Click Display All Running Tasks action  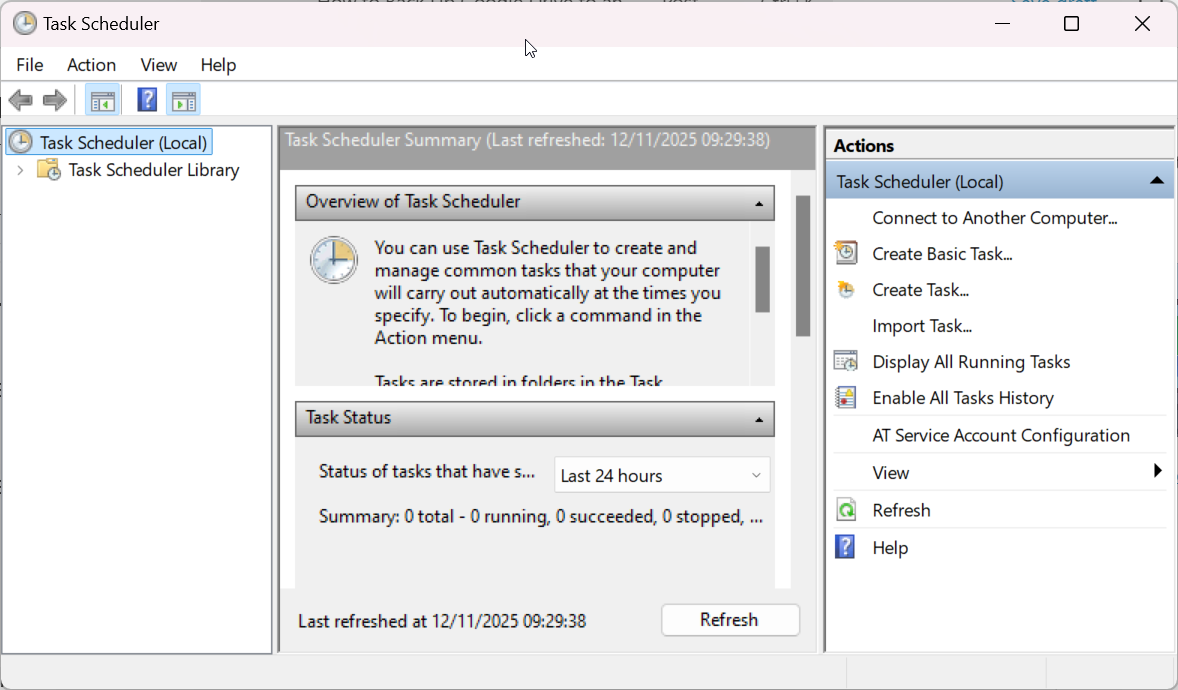pyautogui.click(x=971, y=362)
